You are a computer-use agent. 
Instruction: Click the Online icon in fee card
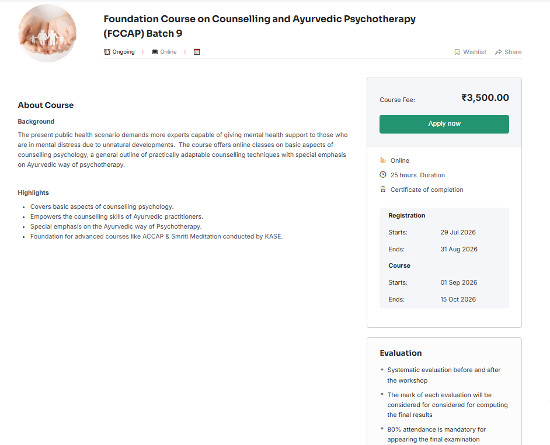[383, 160]
